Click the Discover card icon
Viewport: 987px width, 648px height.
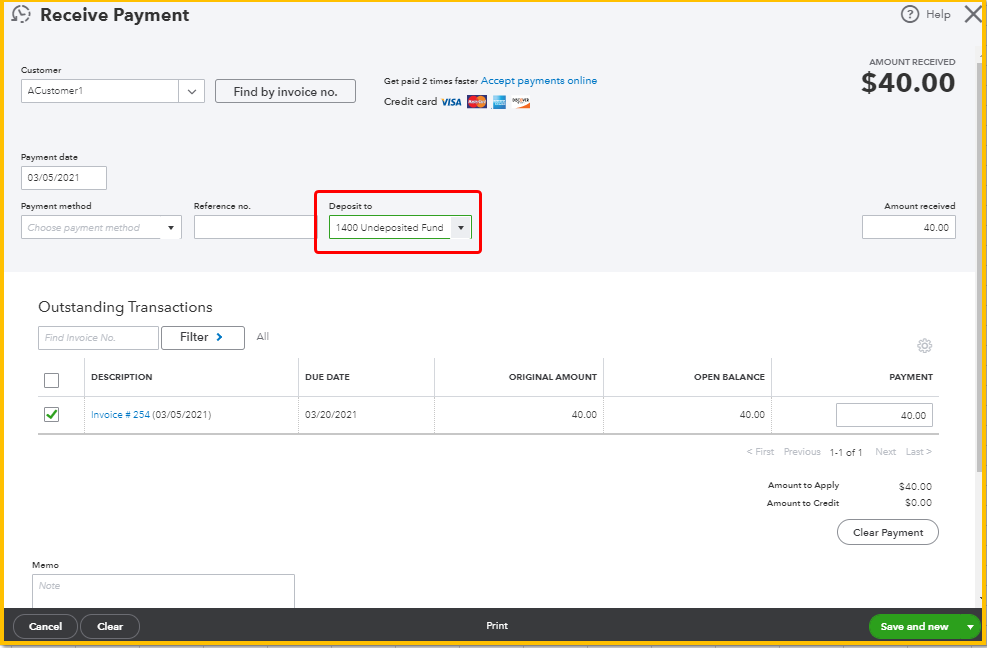[520, 101]
